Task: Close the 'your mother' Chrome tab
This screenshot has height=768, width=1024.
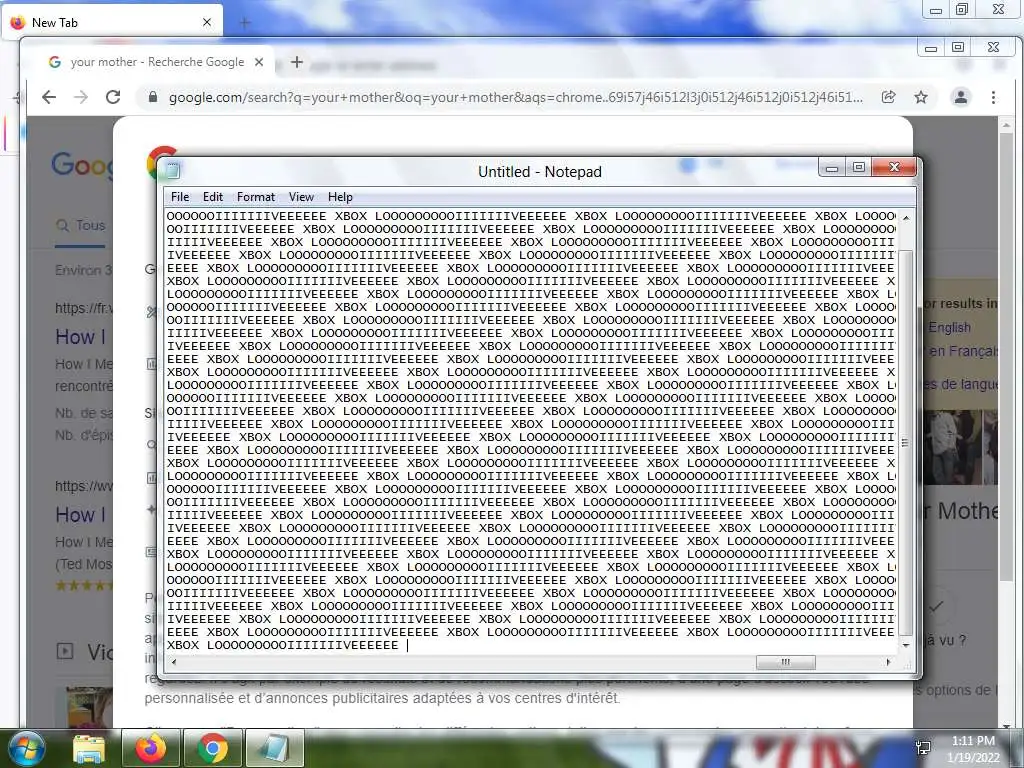Action: pyautogui.click(x=259, y=62)
